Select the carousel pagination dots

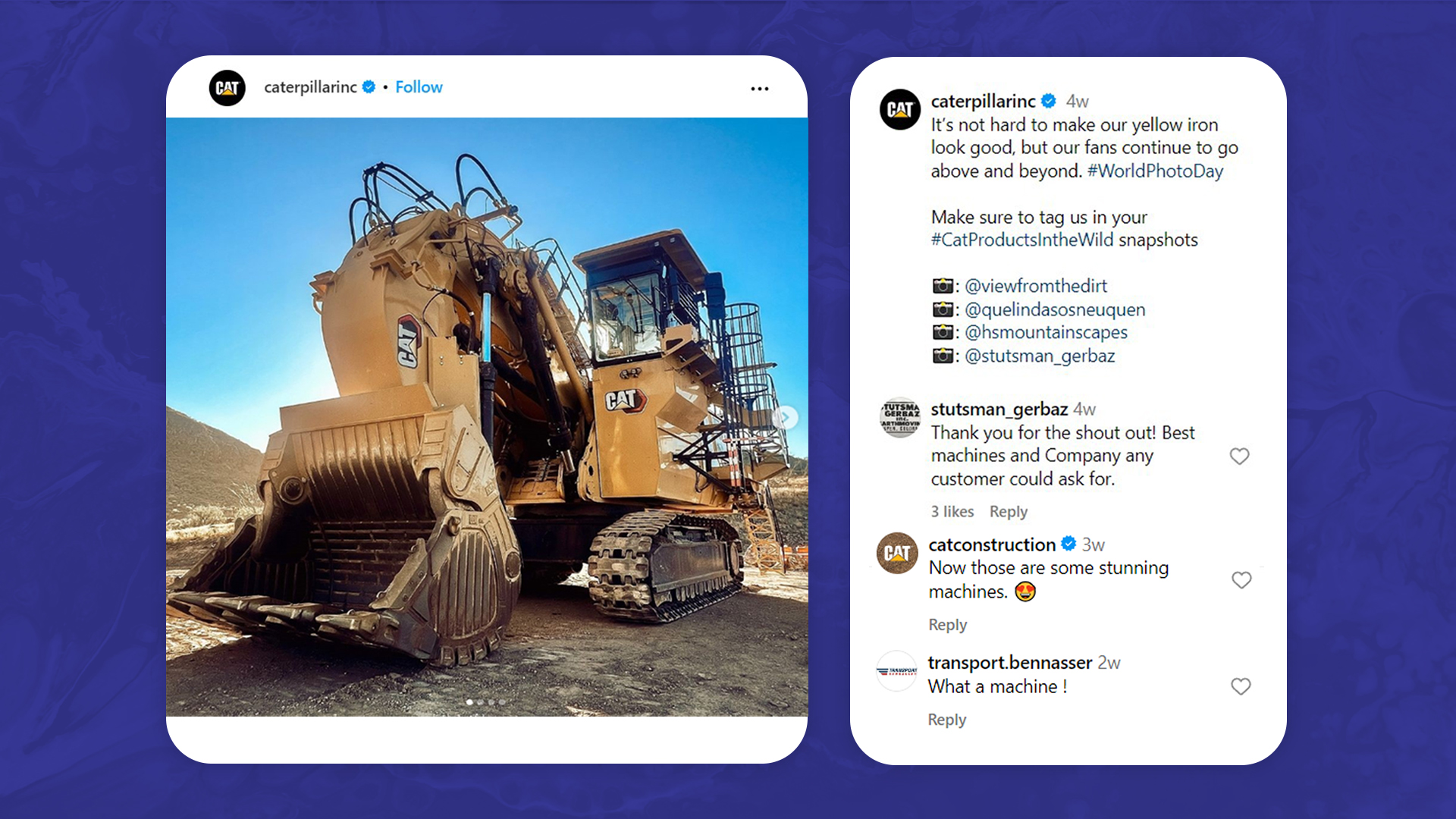point(486,702)
